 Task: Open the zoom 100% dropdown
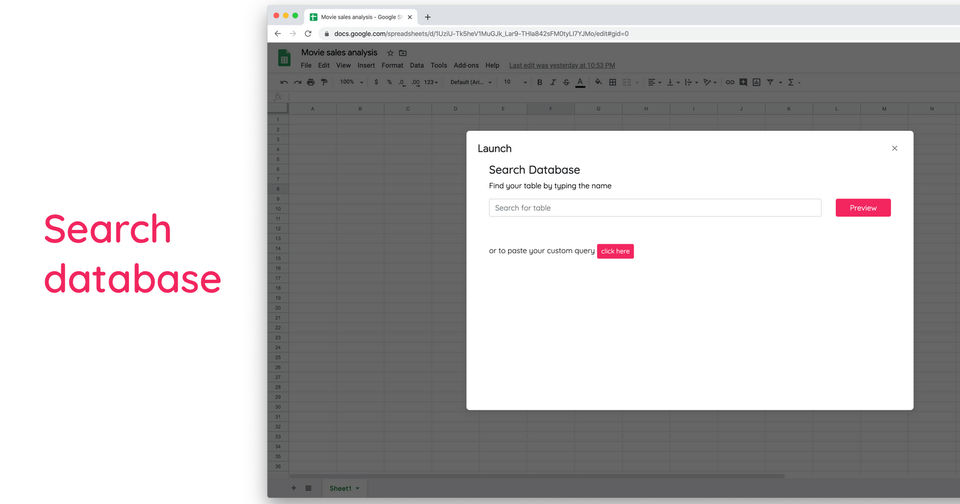(352, 82)
